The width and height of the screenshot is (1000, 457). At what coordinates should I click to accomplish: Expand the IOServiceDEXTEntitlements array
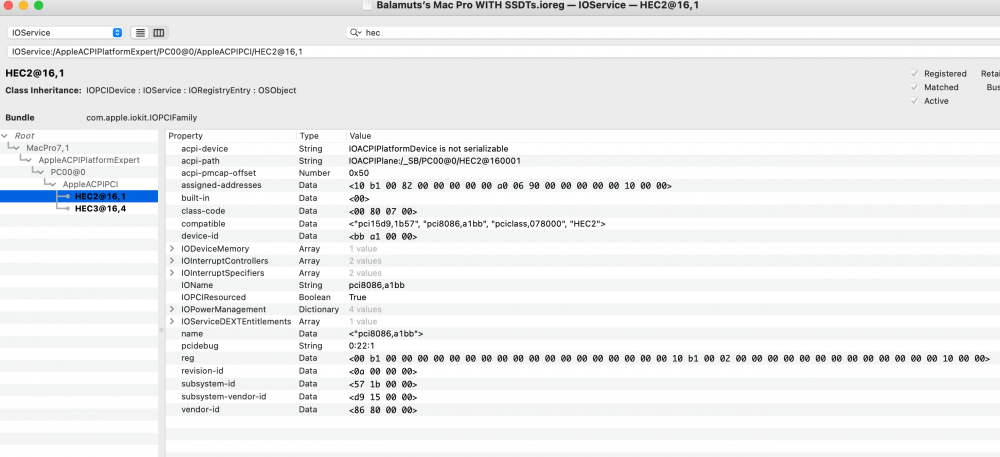click(x=172, y=321)
